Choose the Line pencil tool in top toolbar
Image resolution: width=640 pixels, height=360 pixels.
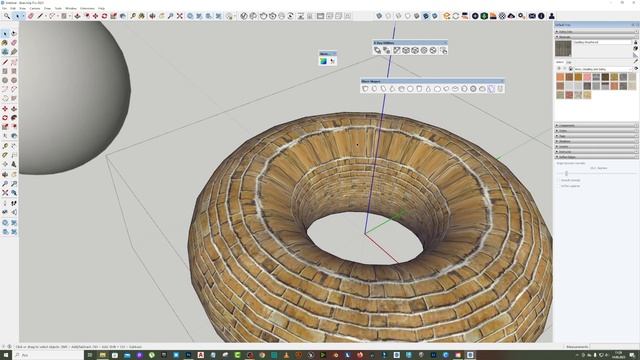(40, 16)
